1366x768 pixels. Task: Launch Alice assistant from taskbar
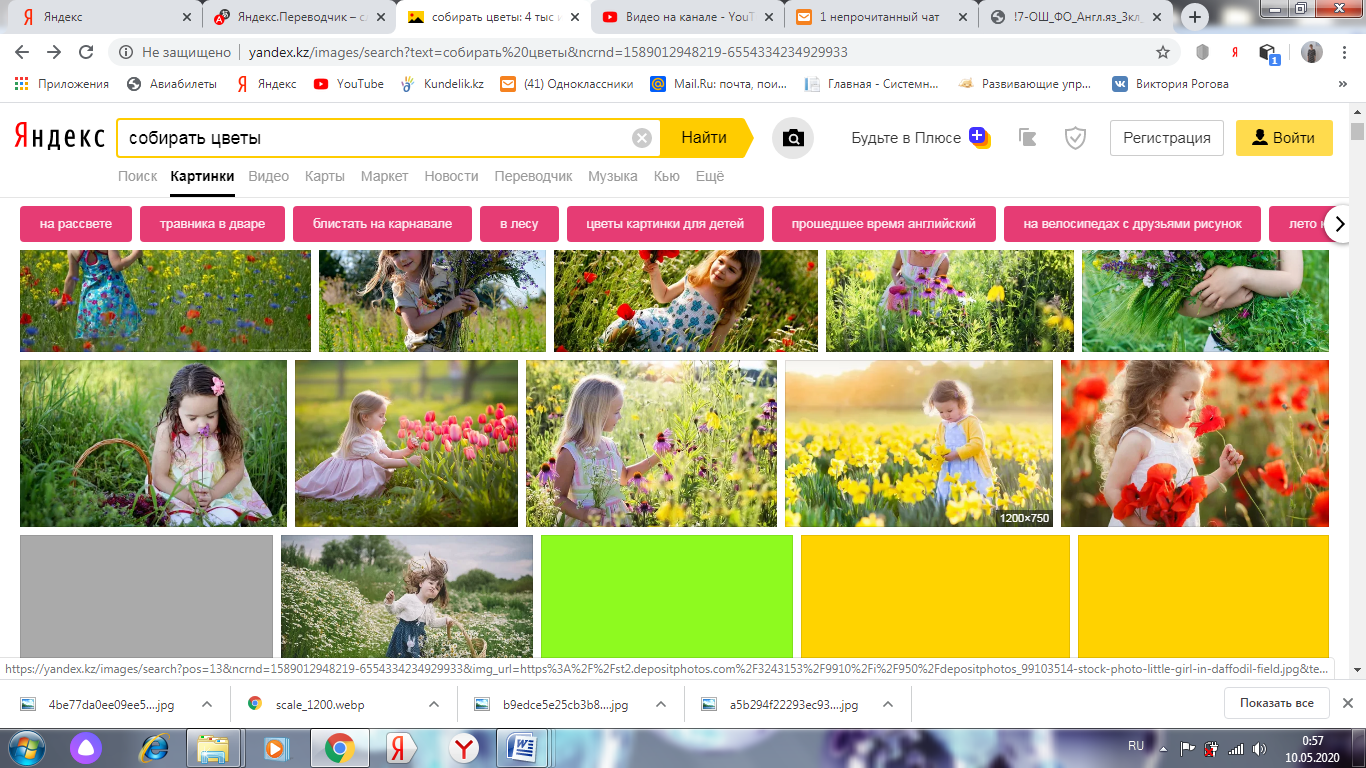click(85, 748)
